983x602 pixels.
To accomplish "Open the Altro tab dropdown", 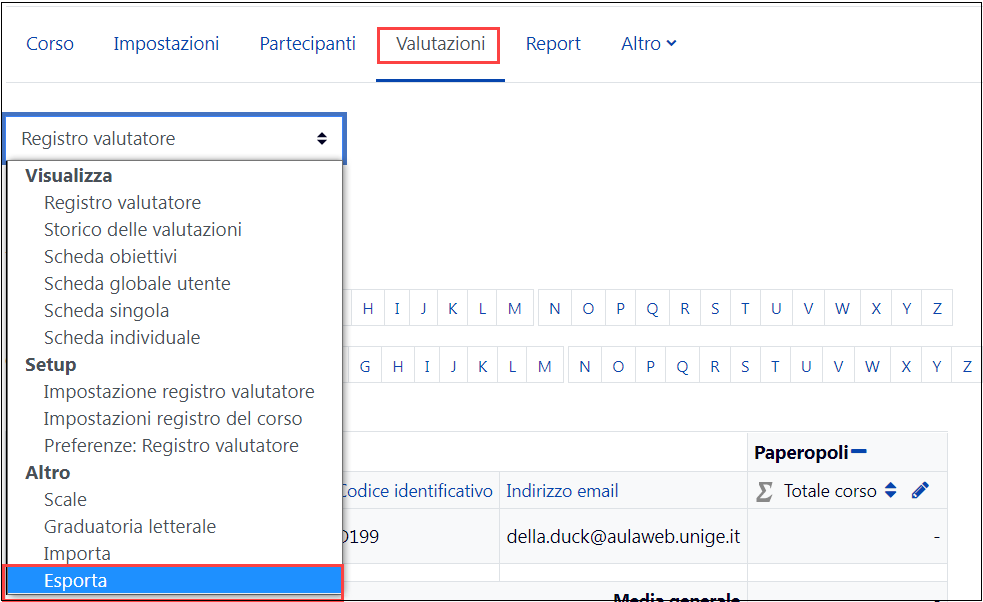I will tap(648, 43).
